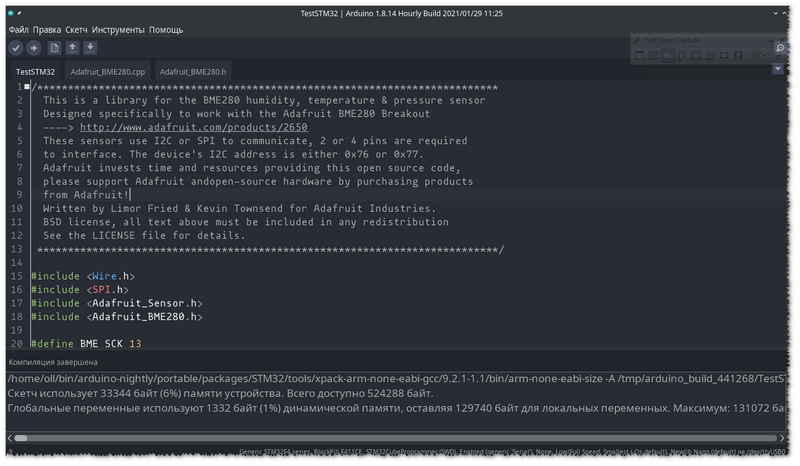Switch to the Adafruit_BME280.h tab
This screenshot has height=466, width=800.
click(x=193, y=72)
